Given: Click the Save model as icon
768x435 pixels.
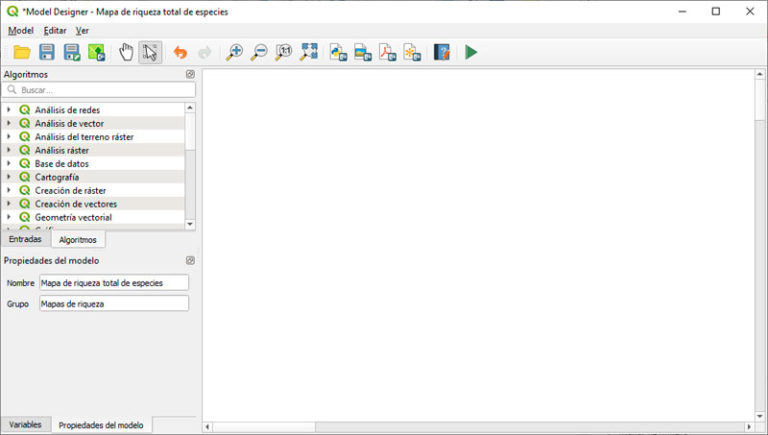Looking at the screenshot, I should click(72, 52).
